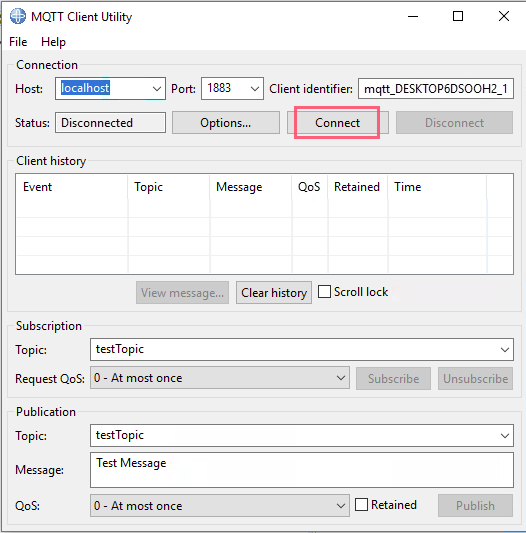This screenshot has height=533, width=526.
Task: Click the Status field showing Disconnected
Action: click(111, 123)
